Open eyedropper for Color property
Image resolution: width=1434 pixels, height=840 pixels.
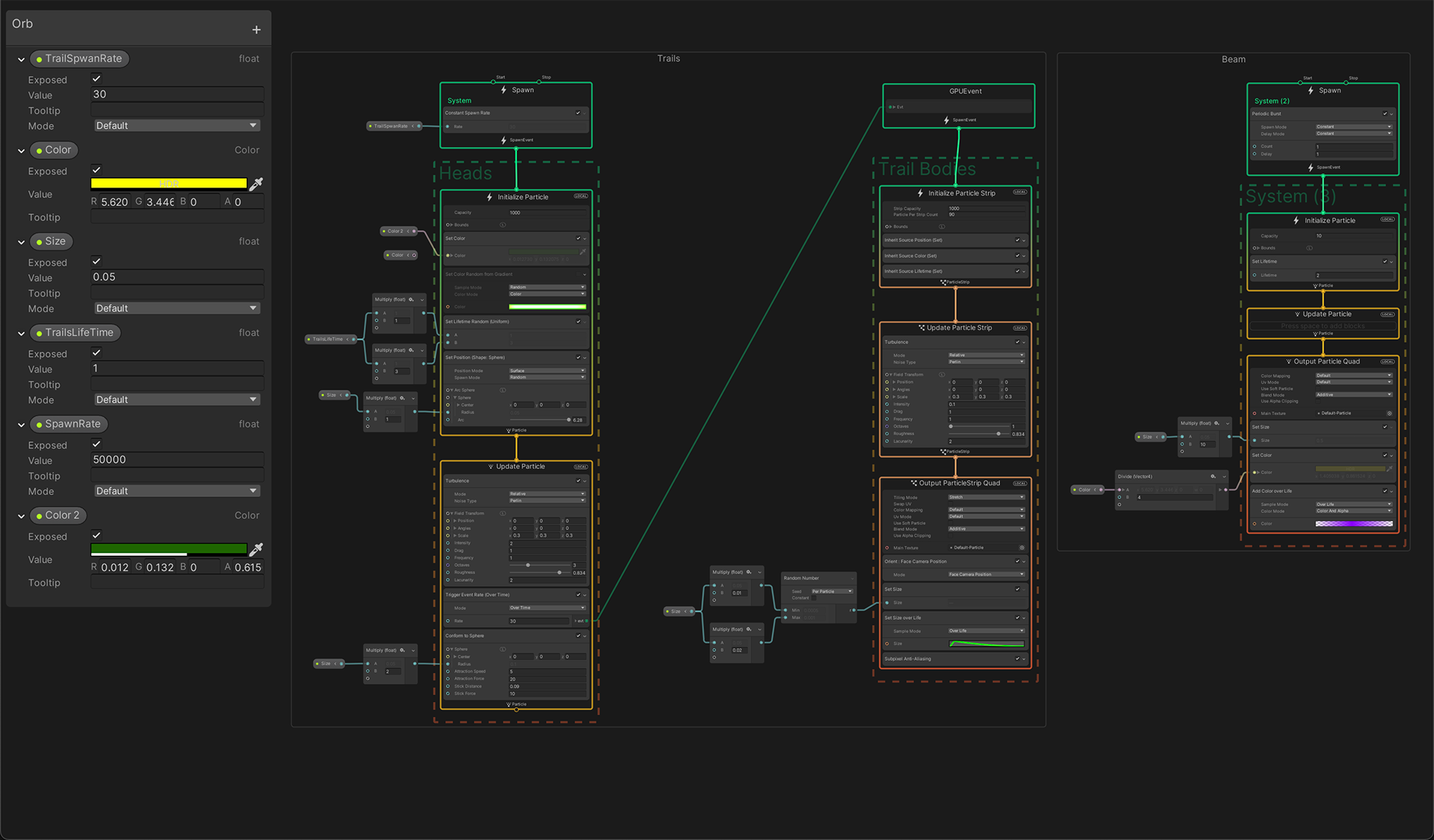pyautogui.click(x=256, y=184)
